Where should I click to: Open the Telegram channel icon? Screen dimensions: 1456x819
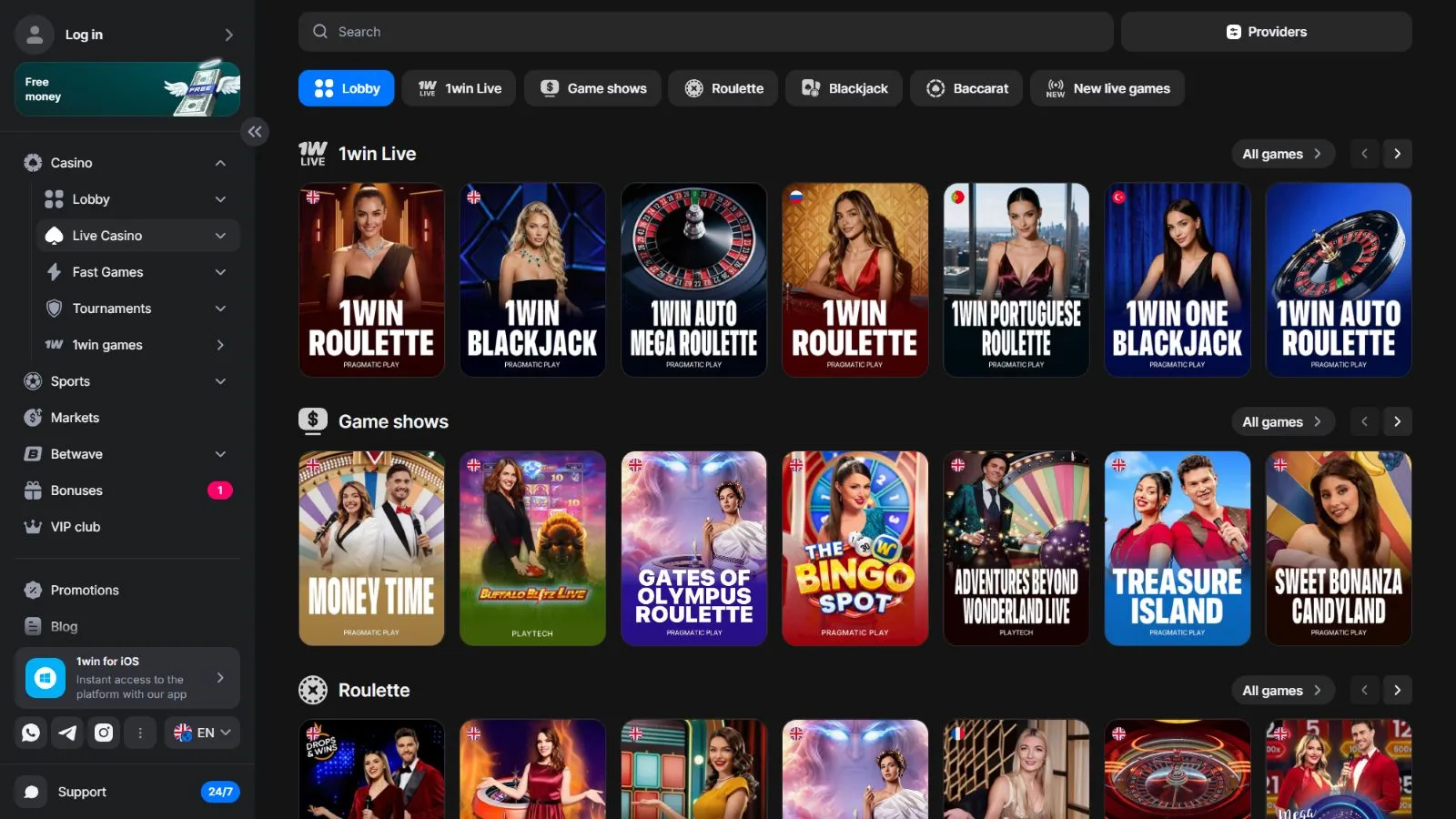67,733
